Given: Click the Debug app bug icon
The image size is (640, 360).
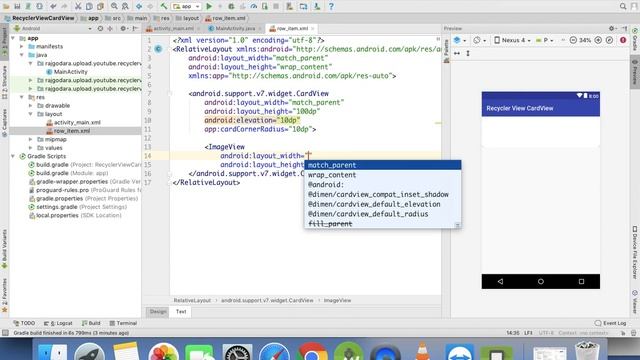Looking at the screenshot, I should click(231, 6).
